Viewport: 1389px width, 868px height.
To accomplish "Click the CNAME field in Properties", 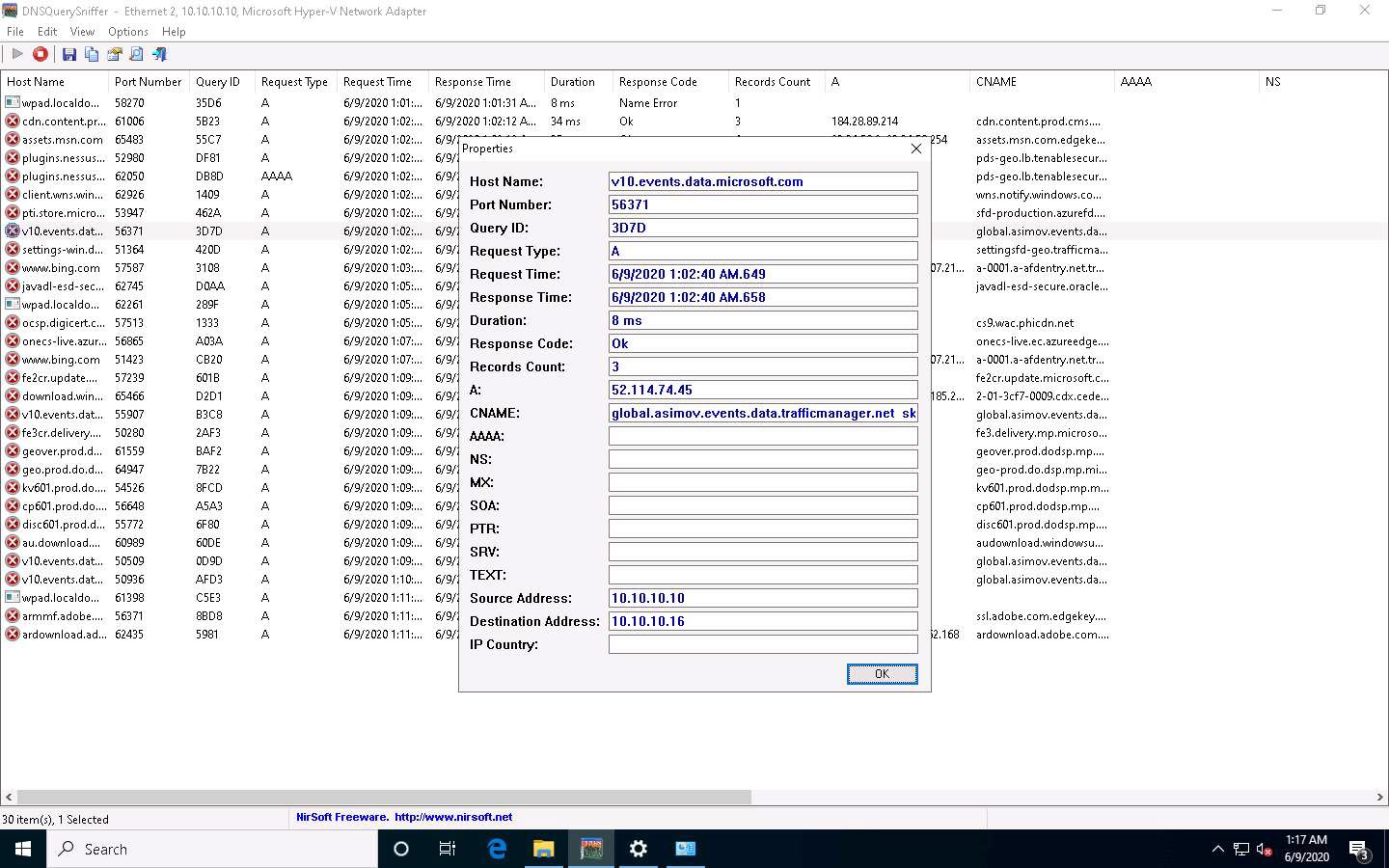I will coord(763,413).
